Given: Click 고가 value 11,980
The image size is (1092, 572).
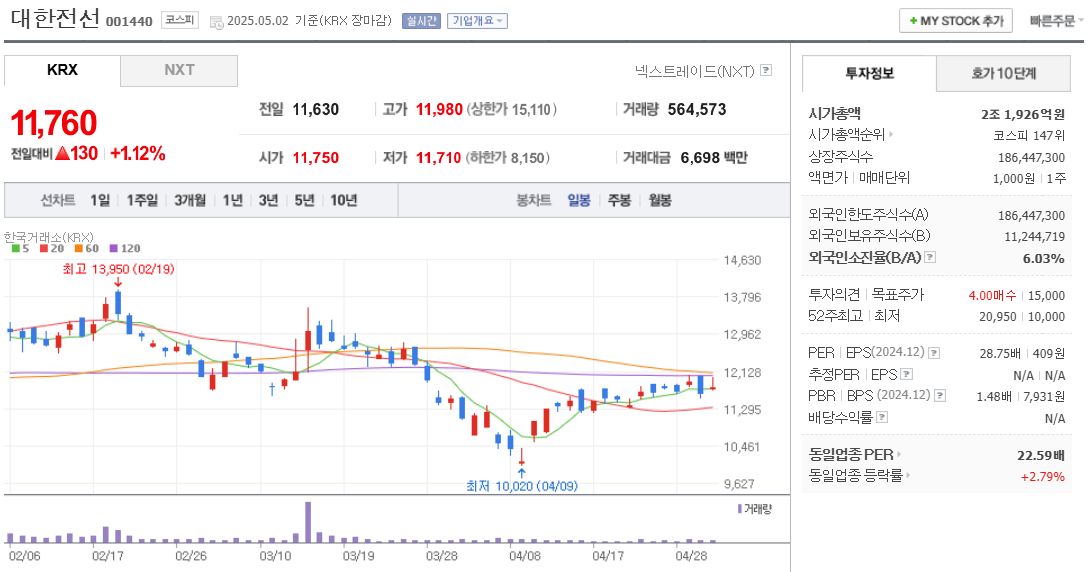Looking at the screenshot, I should 439,109.
